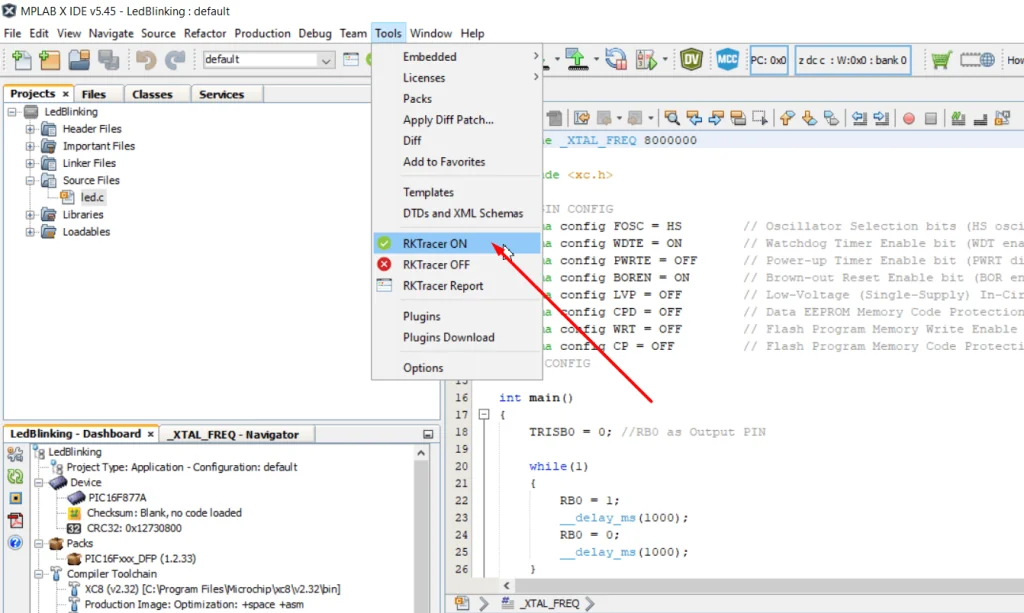1024x613 pixels.
Task: Click the editor Find Selection magnifier icon
Action: [x=671, y=118]
